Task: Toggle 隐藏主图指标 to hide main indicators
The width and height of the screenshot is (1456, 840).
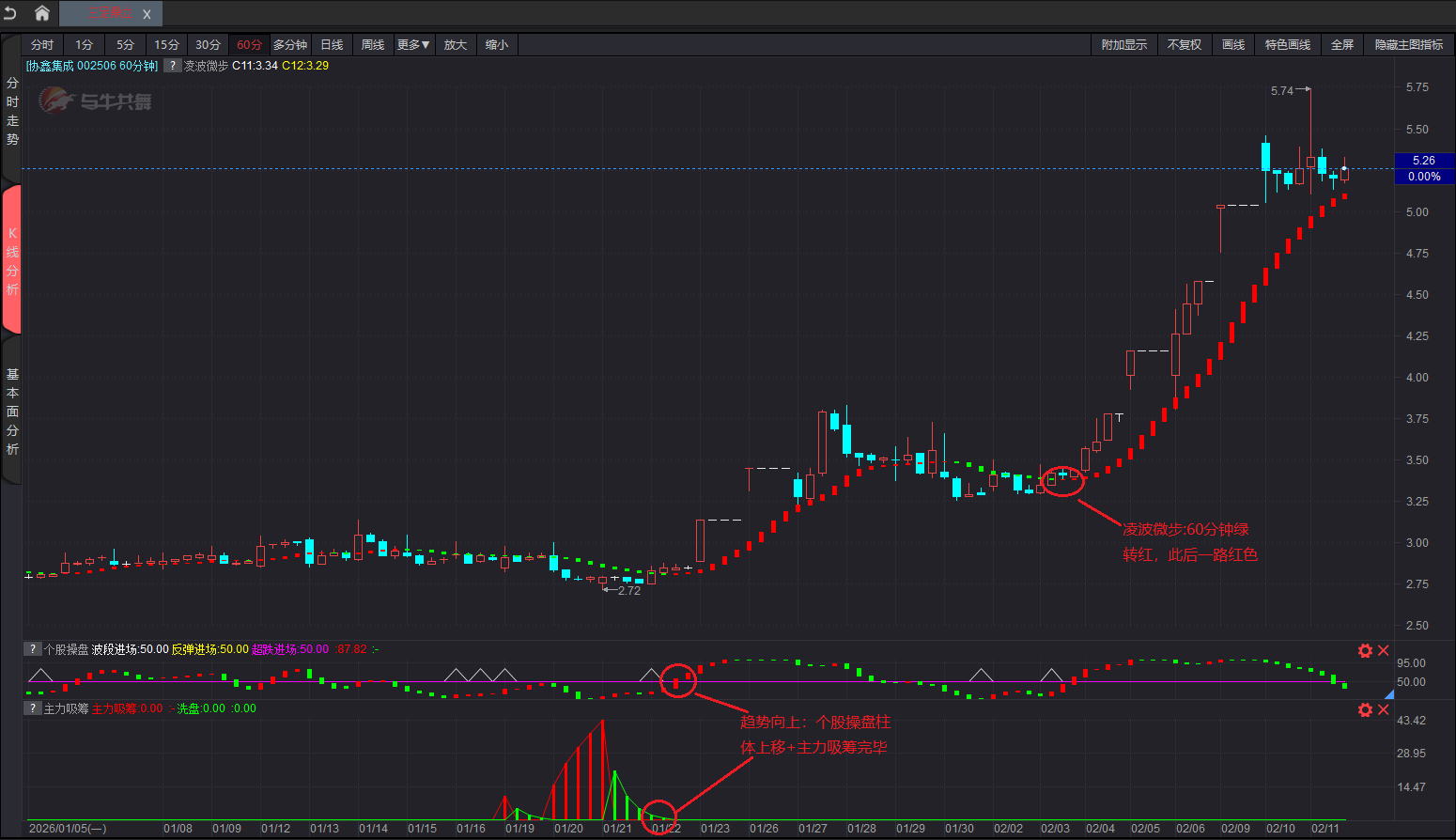Action: (1408, 45)
